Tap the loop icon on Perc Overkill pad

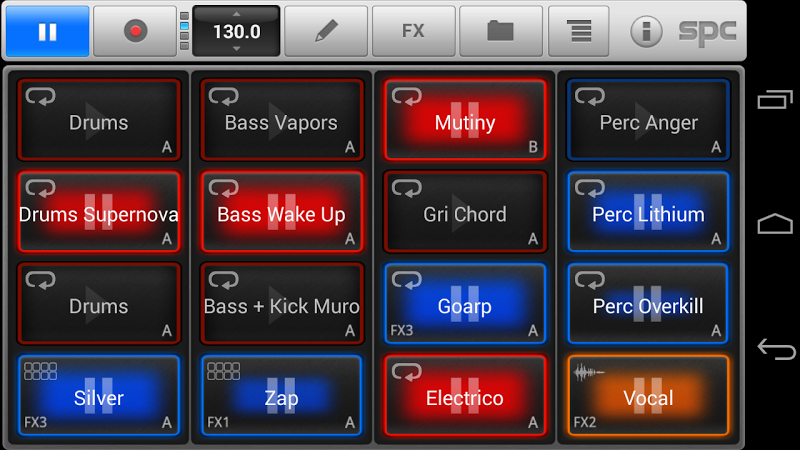[590, 280]
